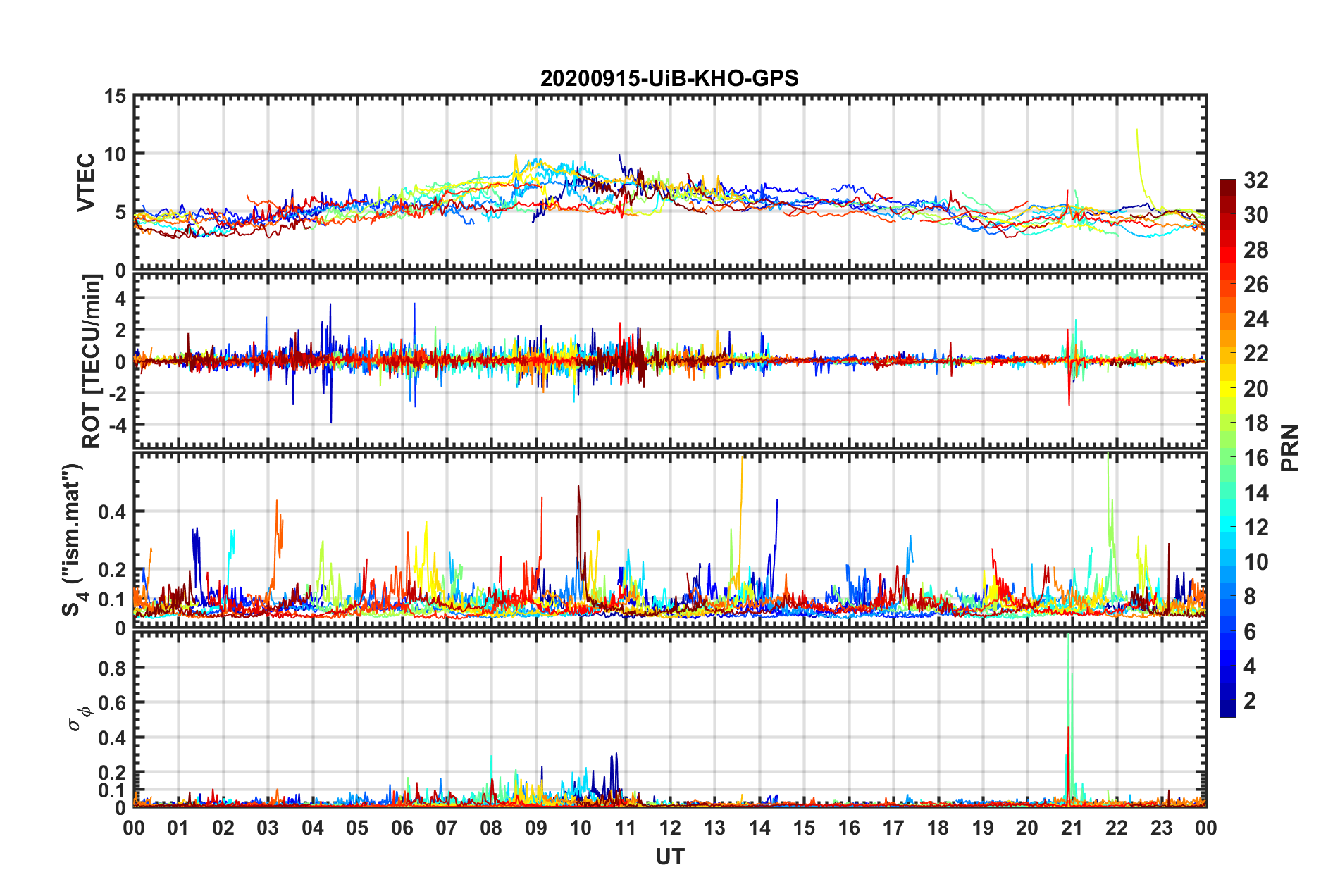Screen dimensions: 1340x896
Task: Click sigma phi y-tick label 0.8
Action: [112, 668]
